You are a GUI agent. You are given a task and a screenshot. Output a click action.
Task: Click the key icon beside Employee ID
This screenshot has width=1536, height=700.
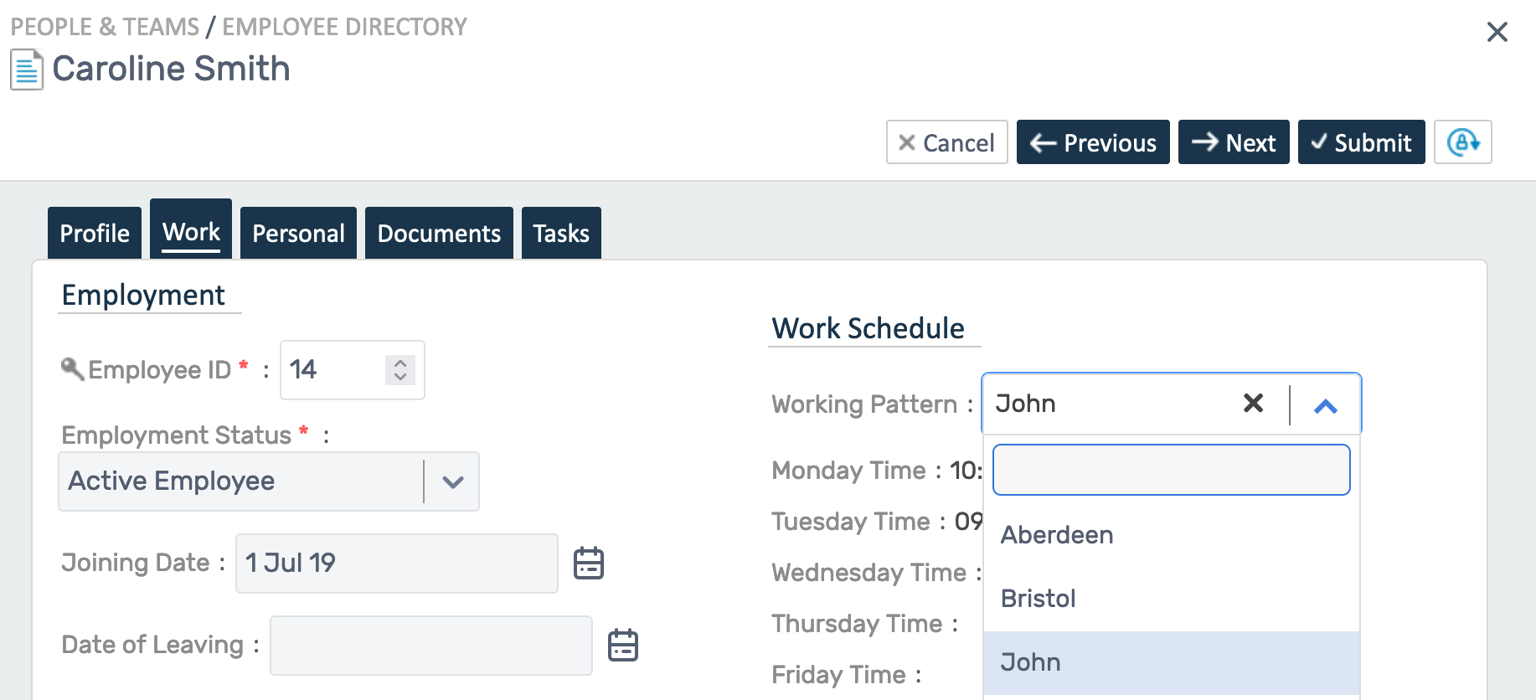click(71, 369)
